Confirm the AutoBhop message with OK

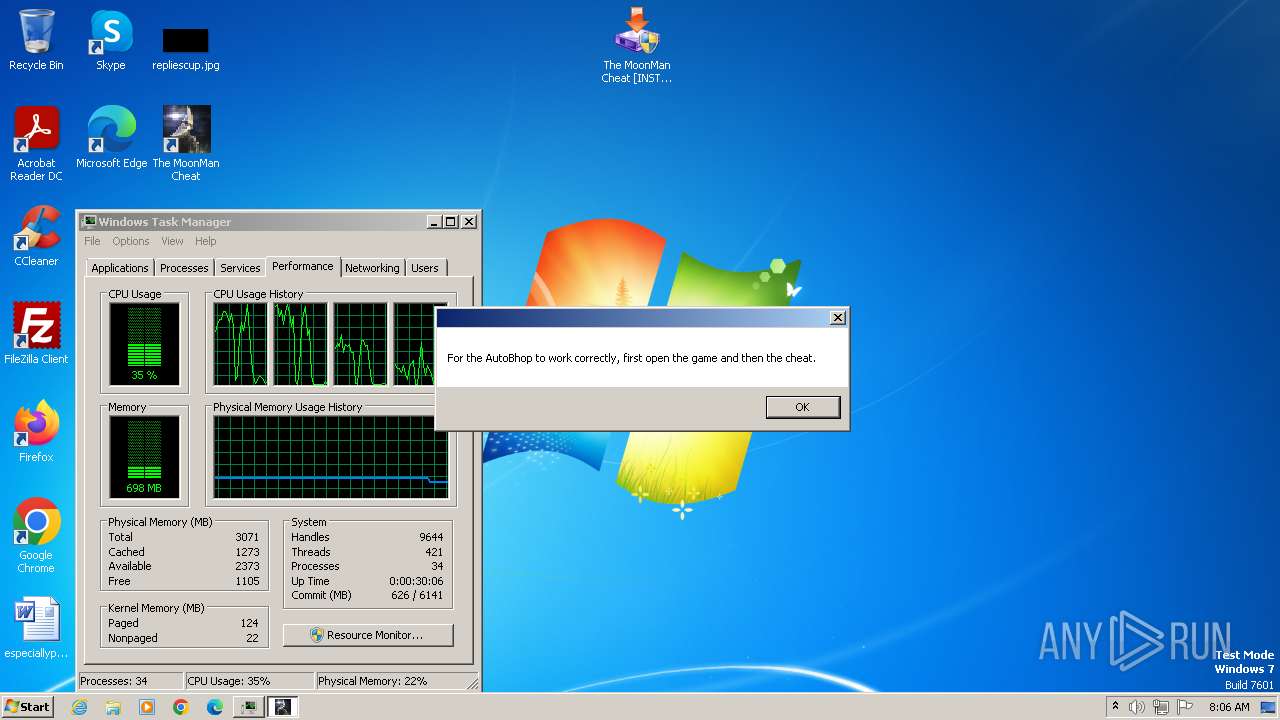click(x=802, y=407)
